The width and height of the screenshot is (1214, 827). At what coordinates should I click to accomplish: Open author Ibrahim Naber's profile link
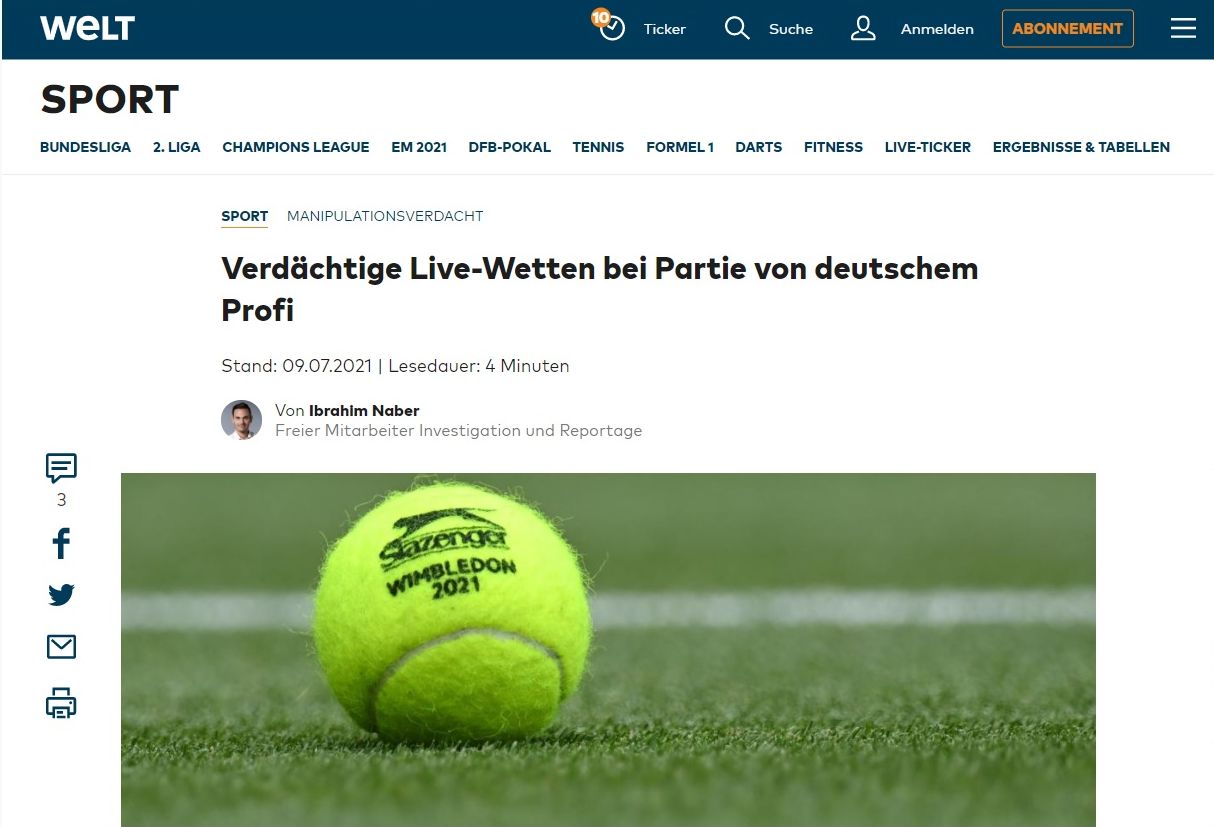(364, 411)
